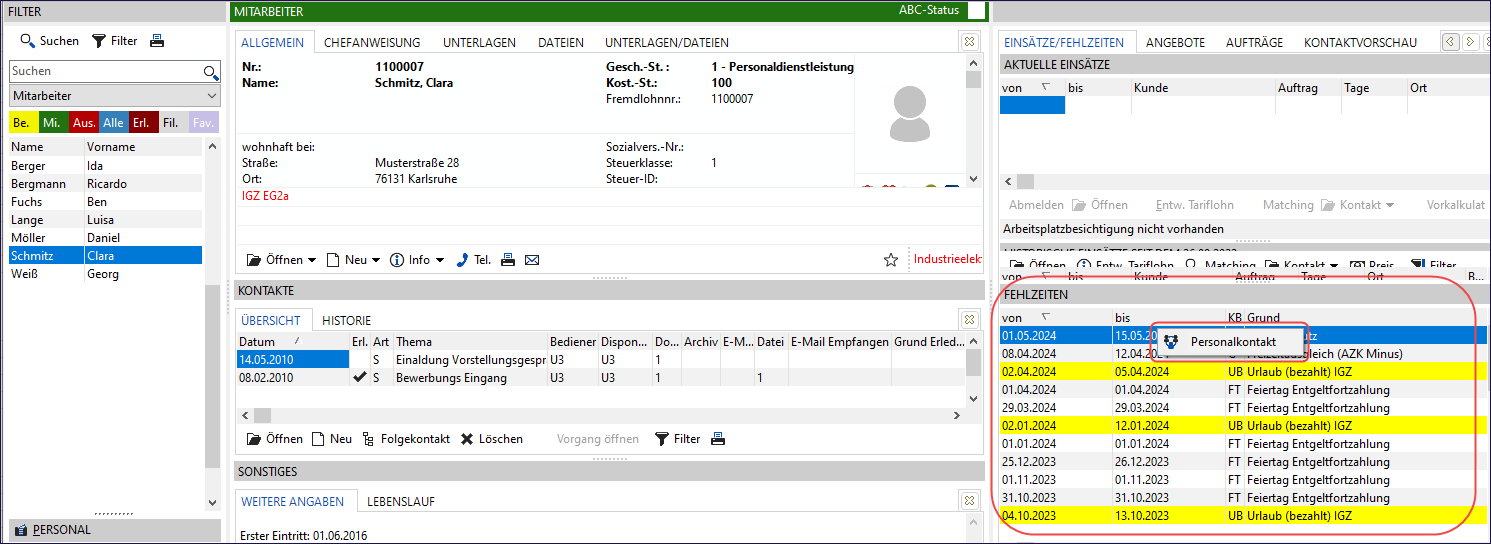
Task: Switch to the Angebote tab
Action: click(x=1175, y=43)
